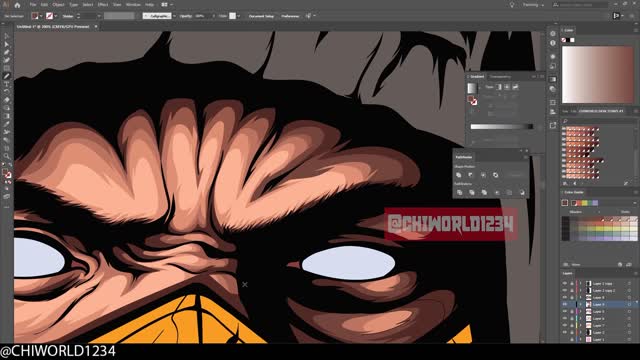Open the Effect menu
Screen dimensions: 640x360
pos(103,5)
